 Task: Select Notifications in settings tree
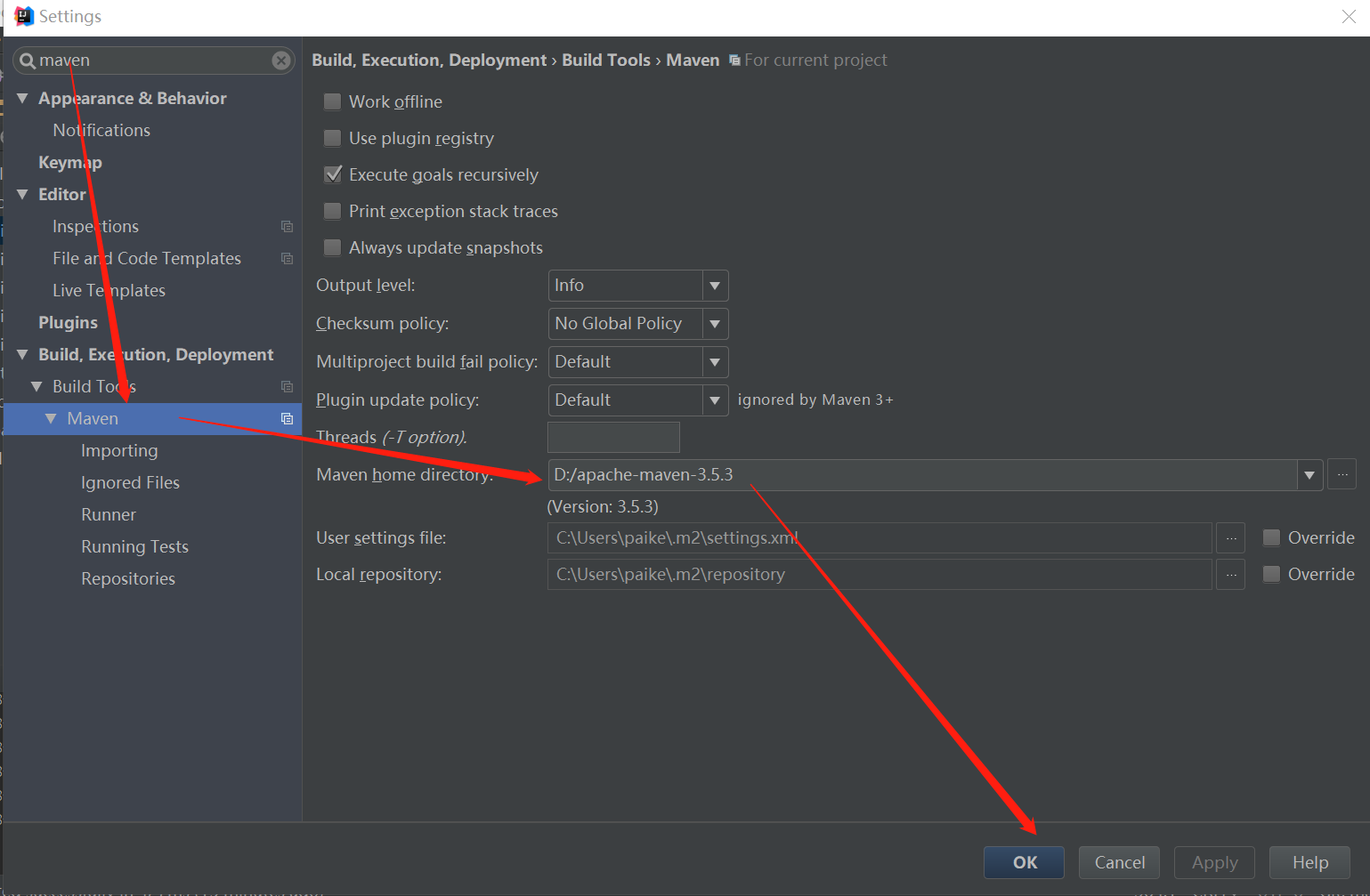tap(101, 130)
